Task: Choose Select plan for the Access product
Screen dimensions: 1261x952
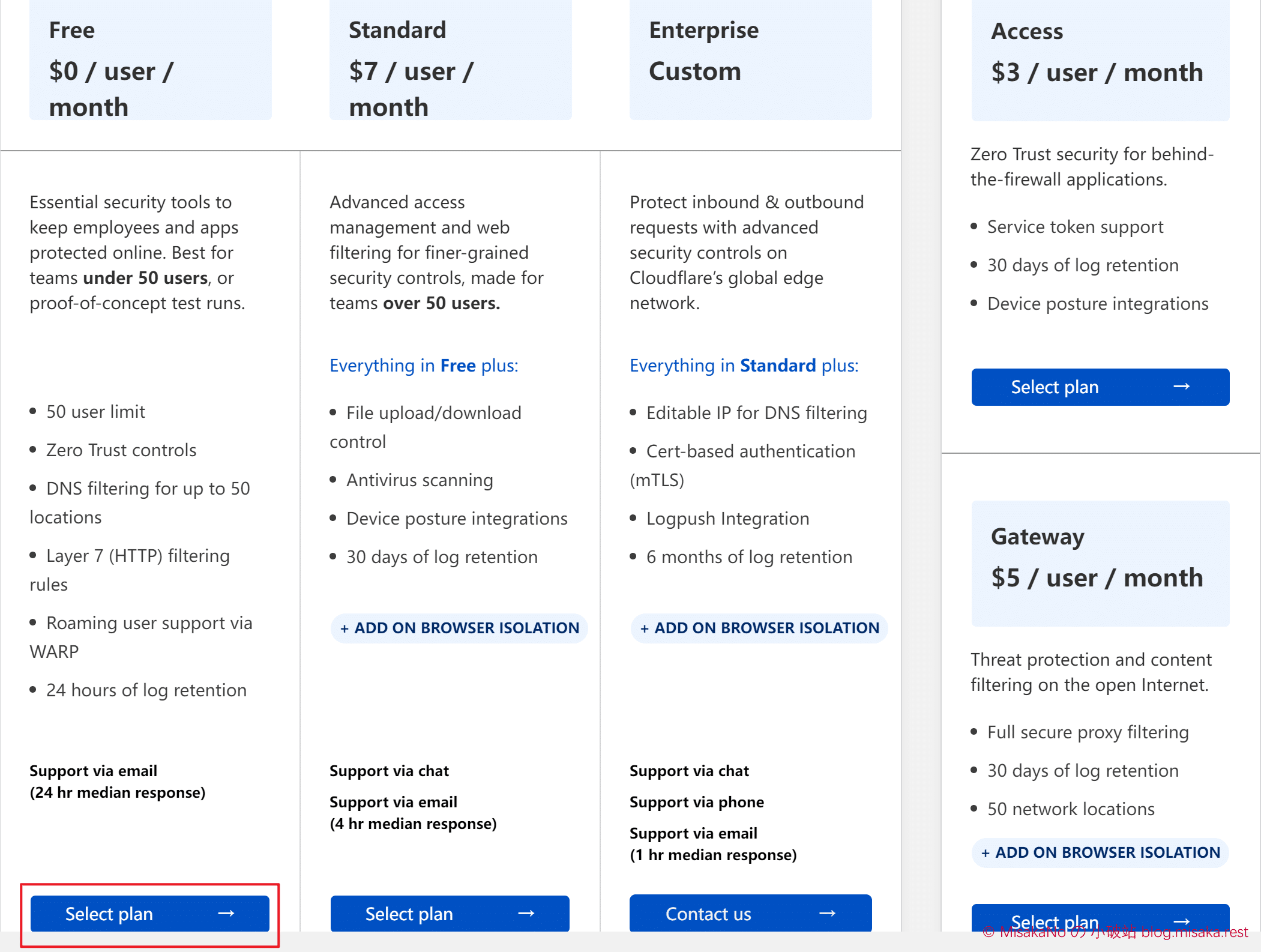Action: (x=1055, y=387)
